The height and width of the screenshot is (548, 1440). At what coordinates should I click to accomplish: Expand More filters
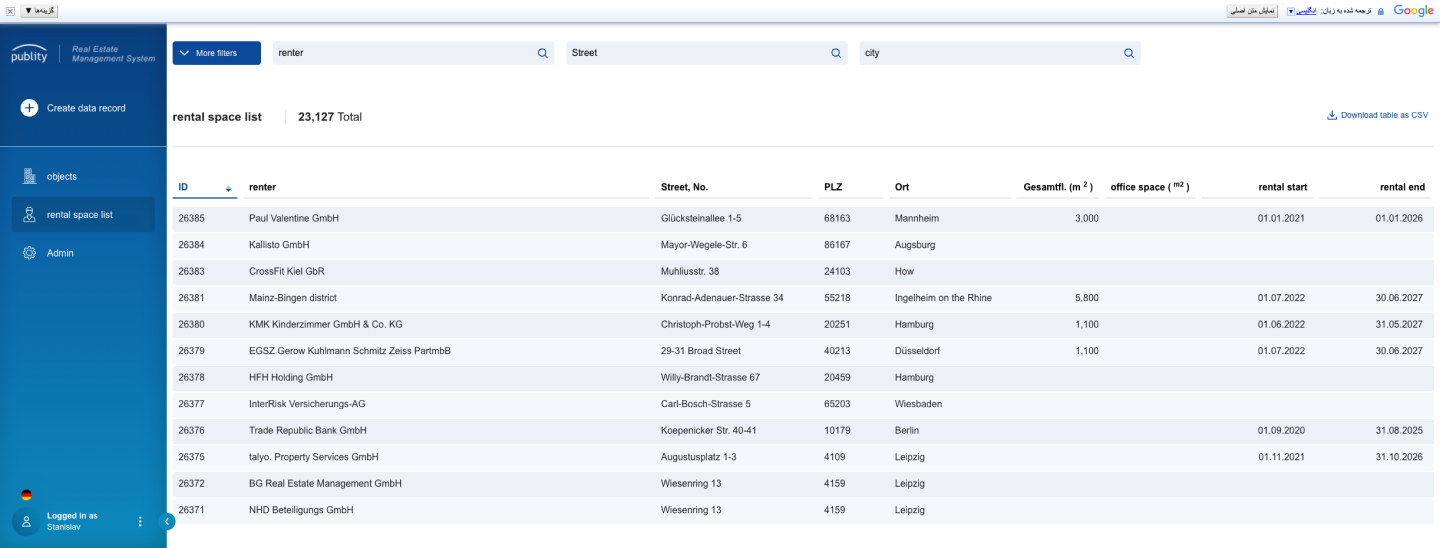click(216, 53)
